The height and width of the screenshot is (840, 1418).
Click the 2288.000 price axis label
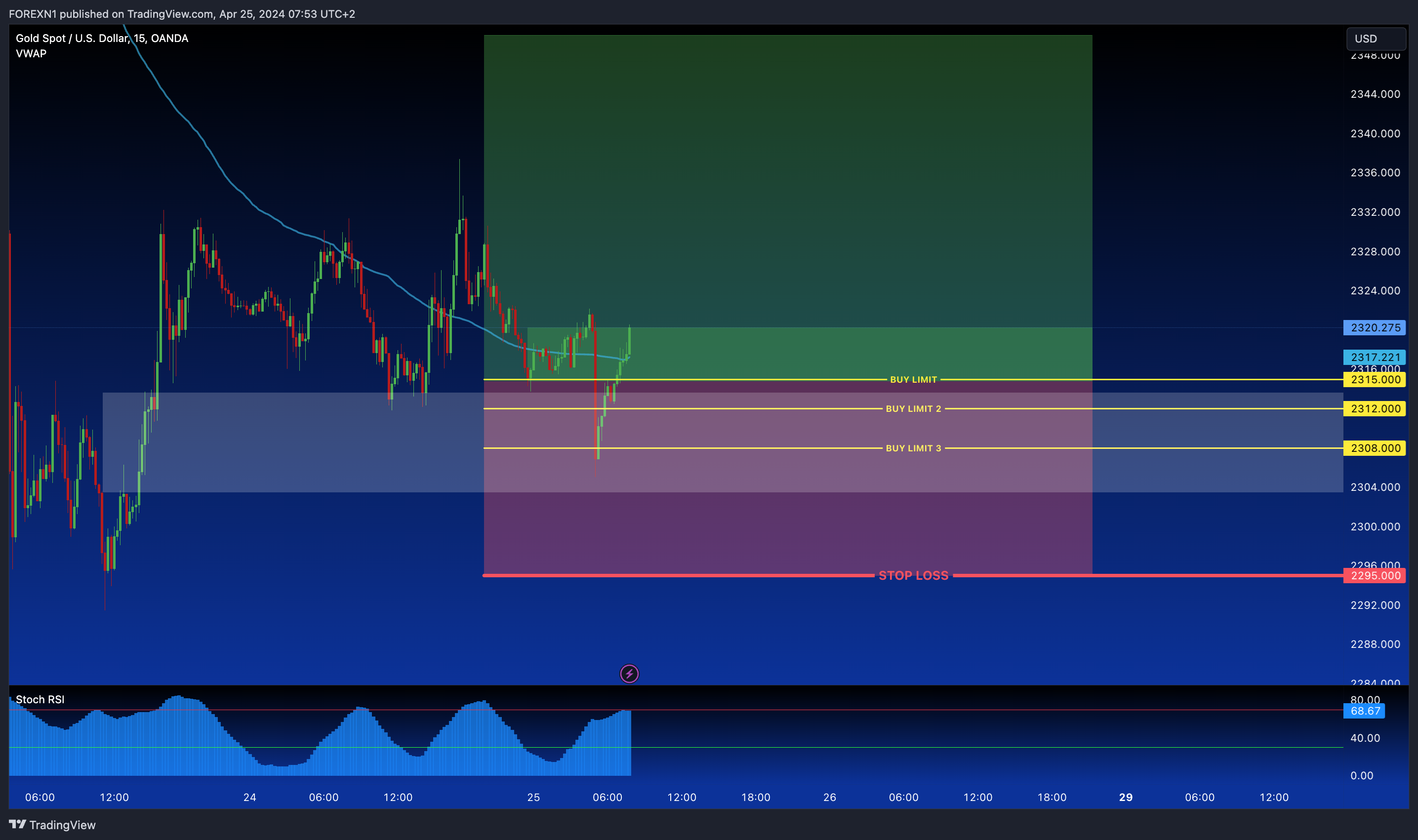[1375, 644]
